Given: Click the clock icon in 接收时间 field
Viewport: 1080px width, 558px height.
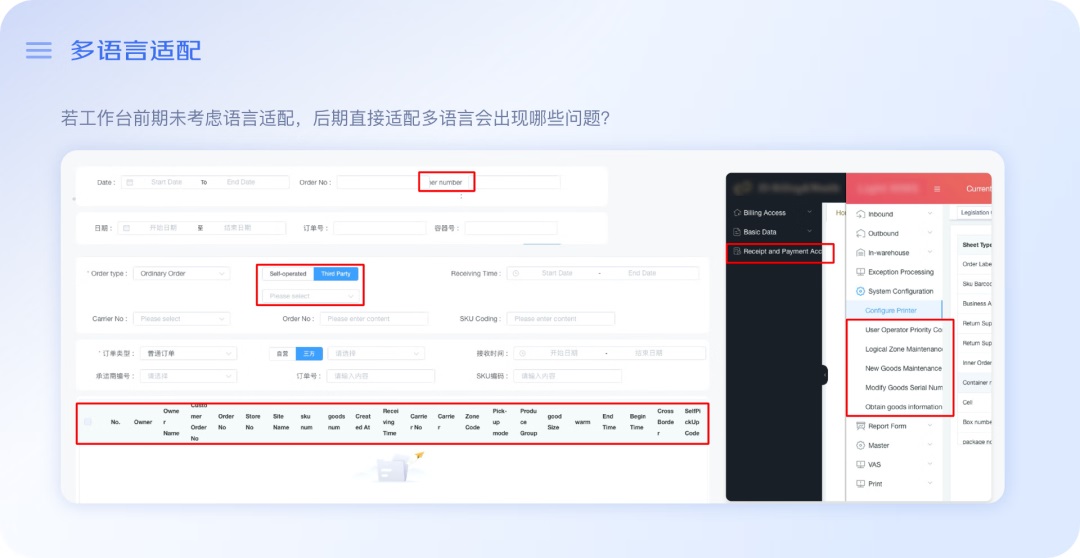Looking at the screenshot, I should [523, 353].
